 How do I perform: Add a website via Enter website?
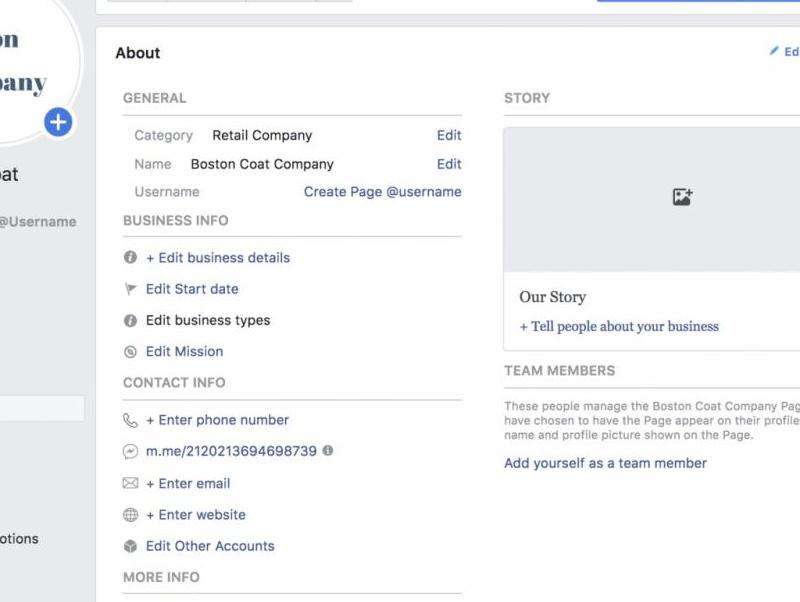tap(196, 515)
